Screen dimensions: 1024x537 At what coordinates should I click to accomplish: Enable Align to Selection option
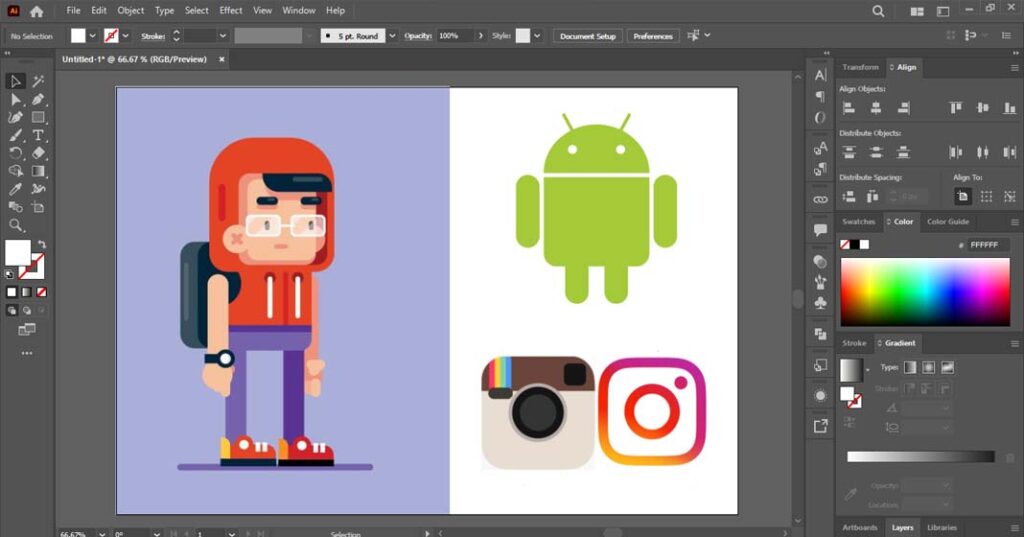[986, 196]
